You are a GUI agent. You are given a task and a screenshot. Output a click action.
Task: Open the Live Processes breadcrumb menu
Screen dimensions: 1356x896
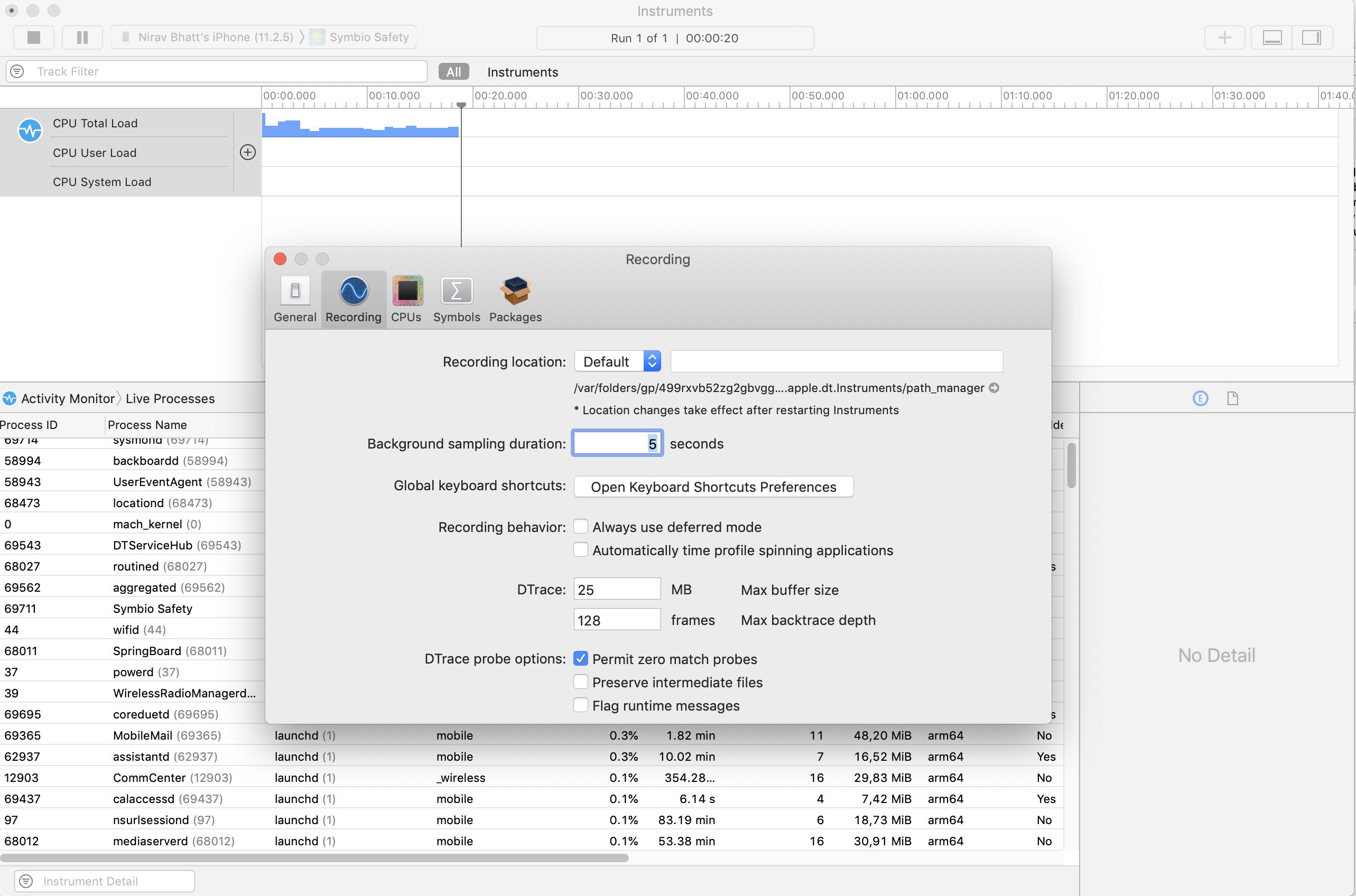tap(170, 398)
